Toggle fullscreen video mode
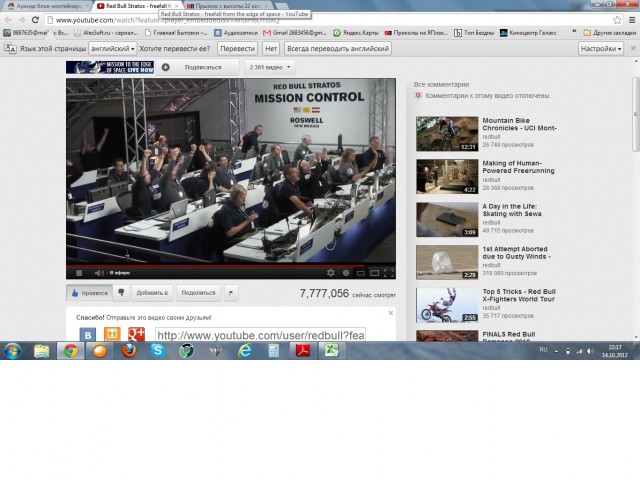This screenshot has height=480, width=640. coord(388,272)
